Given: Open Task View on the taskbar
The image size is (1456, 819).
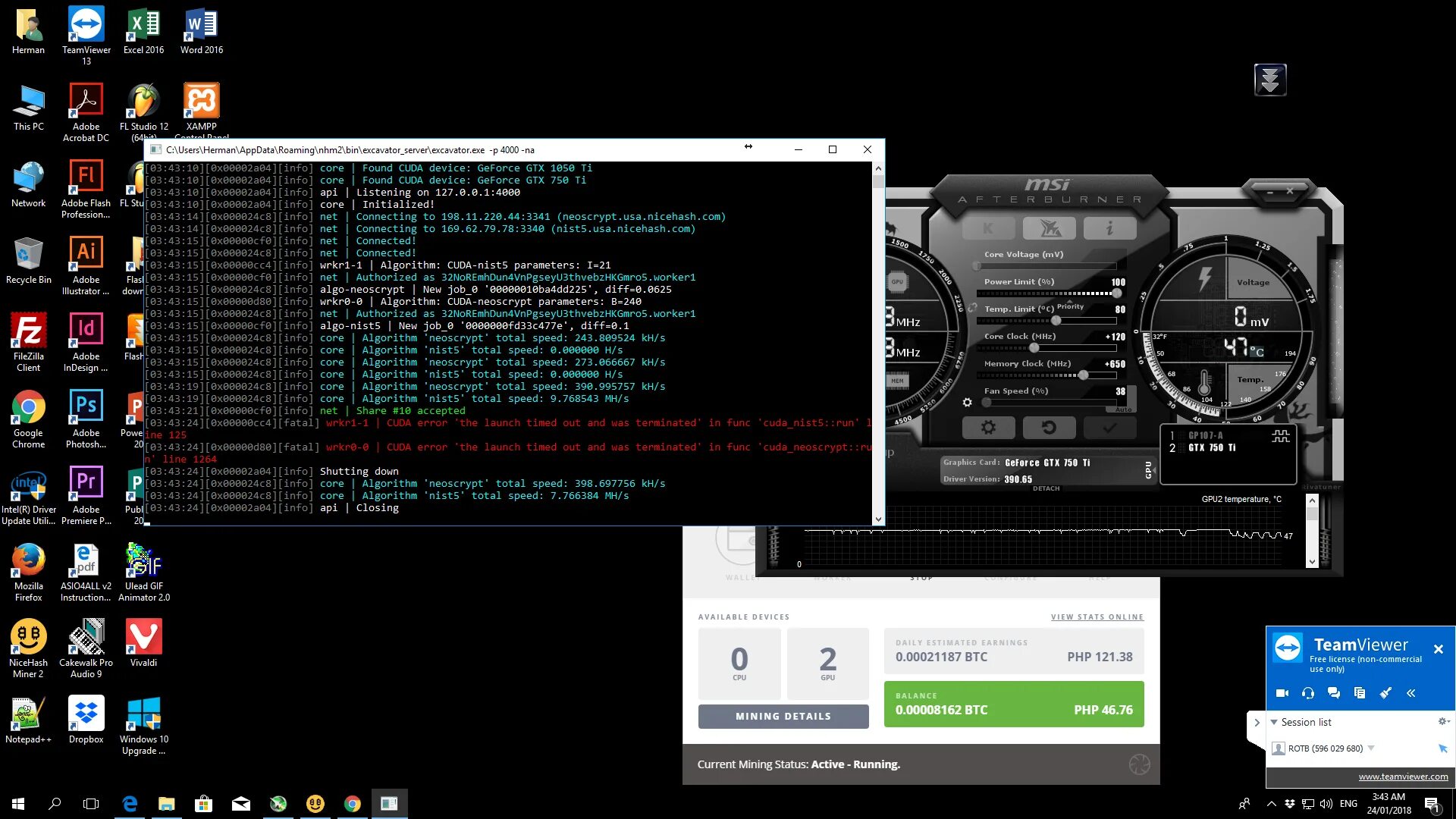Looking at the screenshot, I should (91, 804).
